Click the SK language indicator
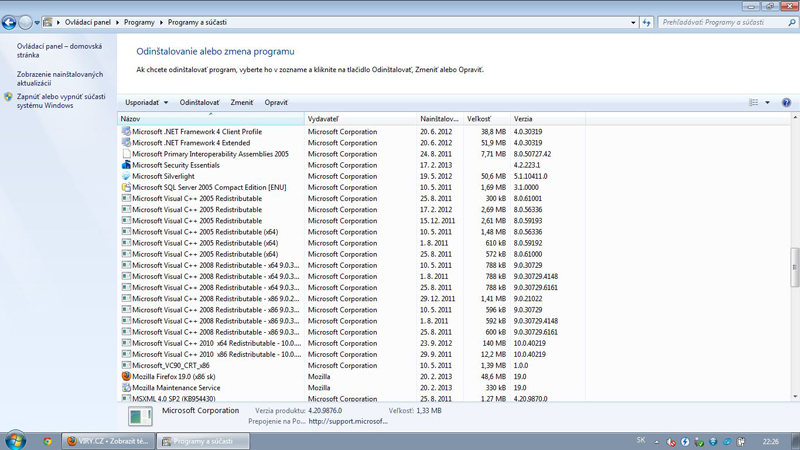This screenshot has width=800, height=450. [641, 440]
